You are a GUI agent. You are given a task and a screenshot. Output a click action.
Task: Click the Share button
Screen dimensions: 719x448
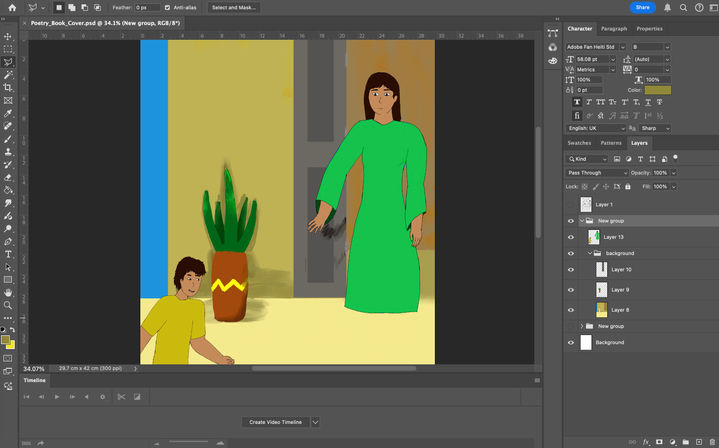(x=642, y=7)
